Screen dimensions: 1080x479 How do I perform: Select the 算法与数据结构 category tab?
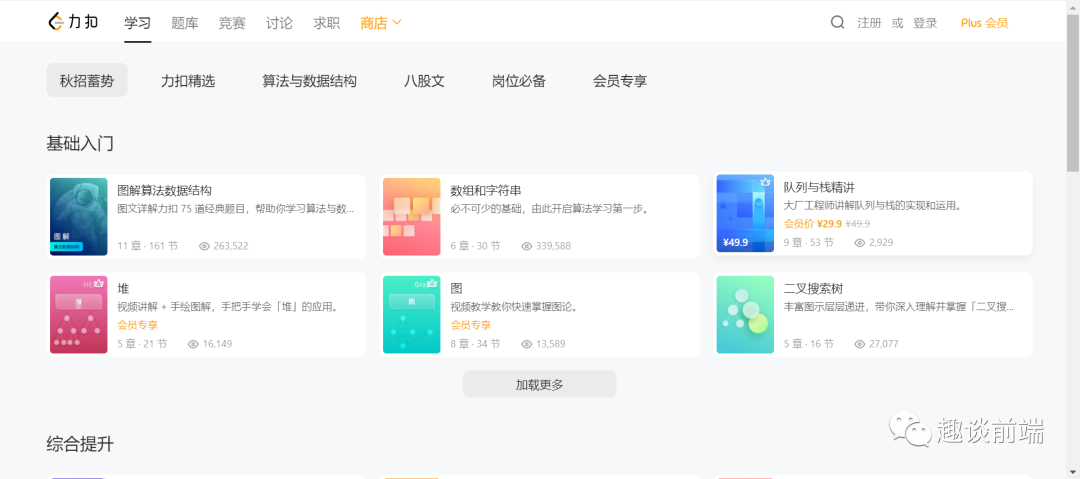click(309, 81)
